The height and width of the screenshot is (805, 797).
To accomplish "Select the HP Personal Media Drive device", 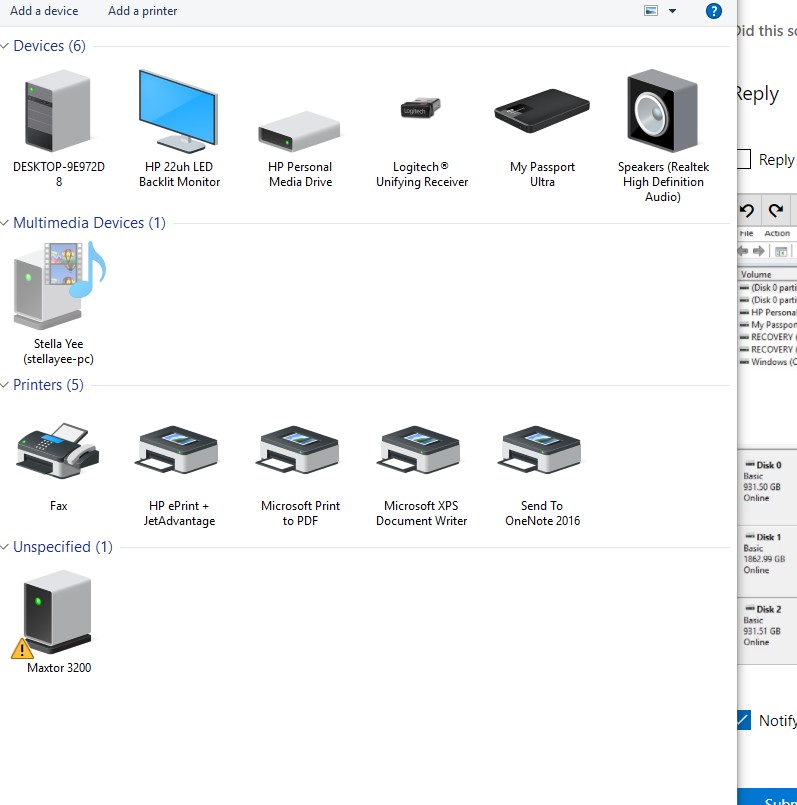I will pos(300,149).
